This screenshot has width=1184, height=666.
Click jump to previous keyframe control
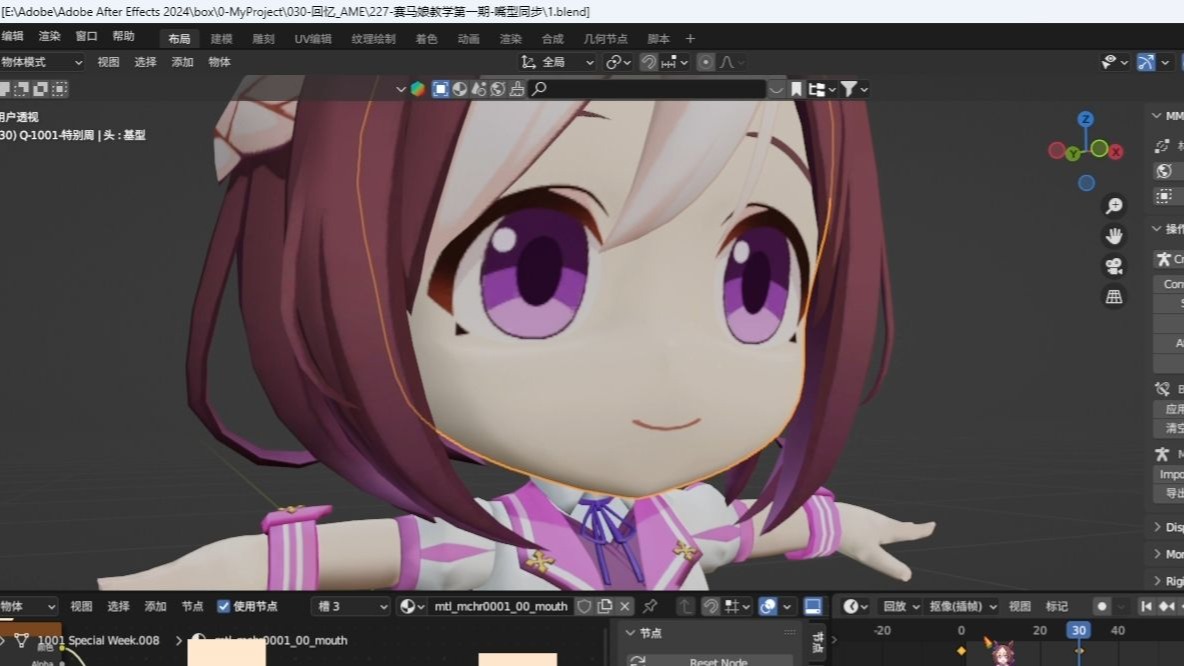point(1167,606)
